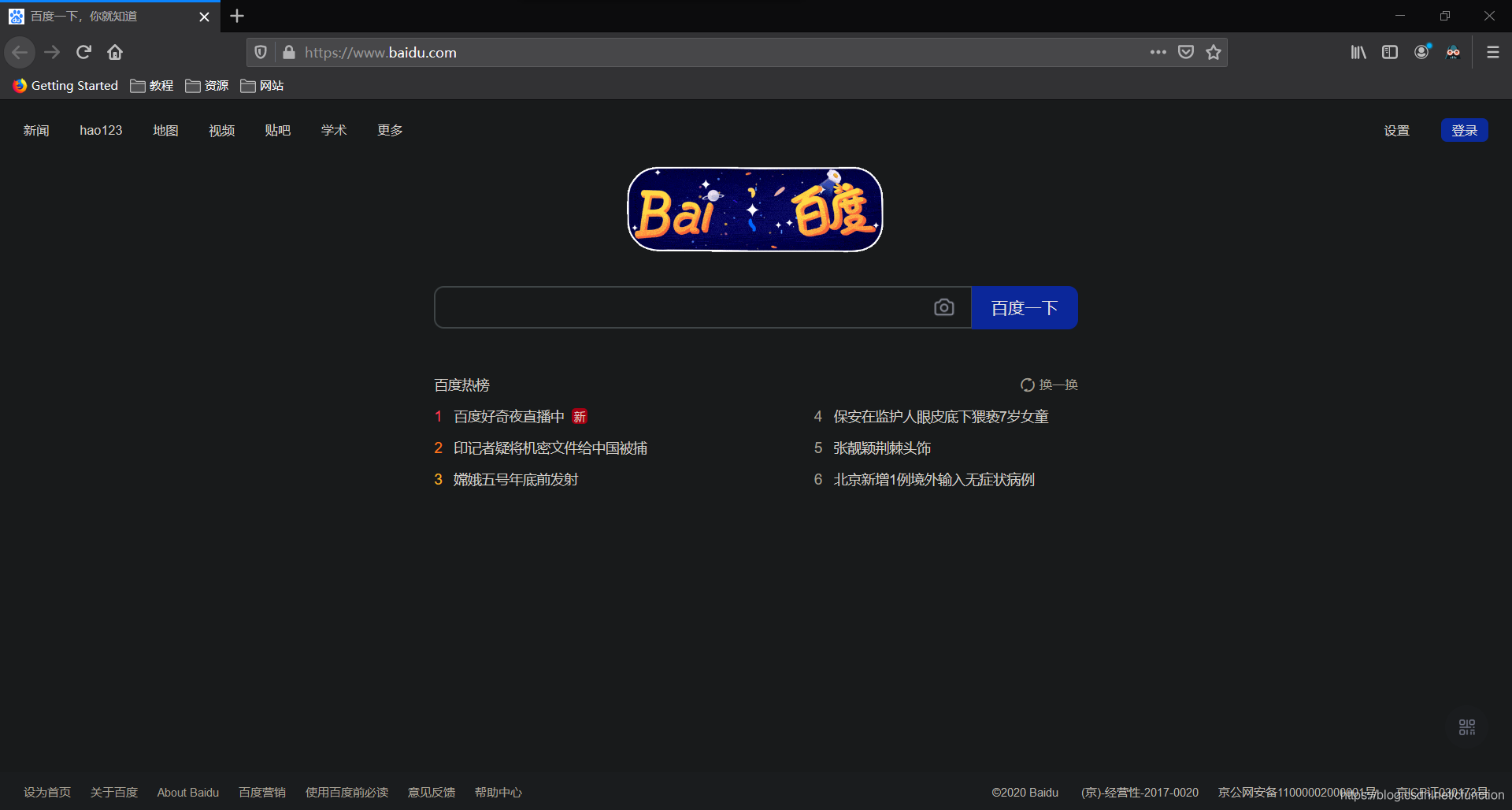This screenshot has height=810, width=1512.
Task: Select the 新闻 navigation item
Action: coord(35,130)
